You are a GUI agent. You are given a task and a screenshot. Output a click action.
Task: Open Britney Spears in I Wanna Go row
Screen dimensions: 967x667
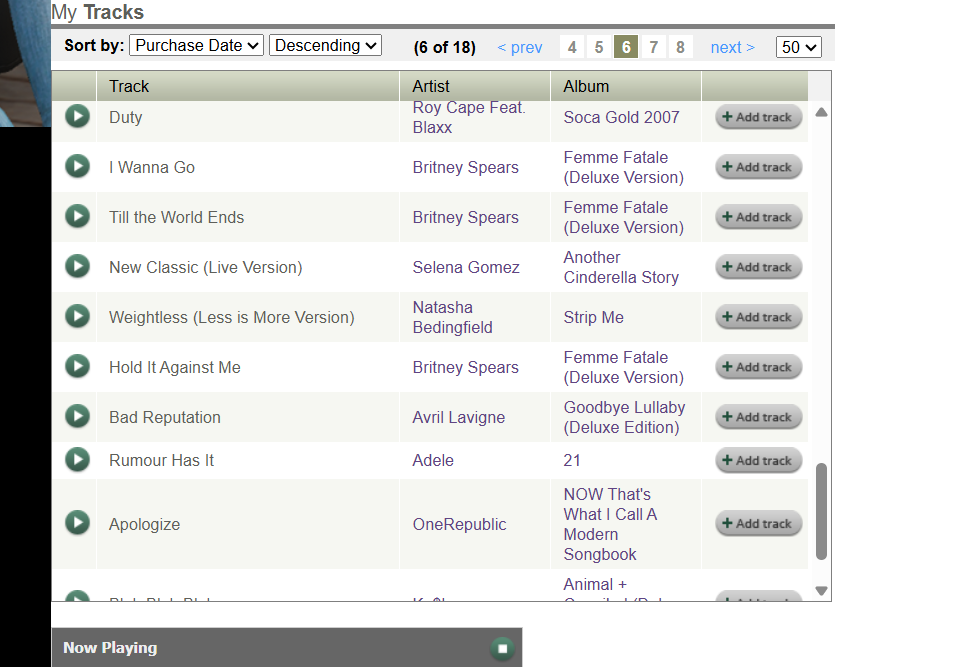point(465,167)
